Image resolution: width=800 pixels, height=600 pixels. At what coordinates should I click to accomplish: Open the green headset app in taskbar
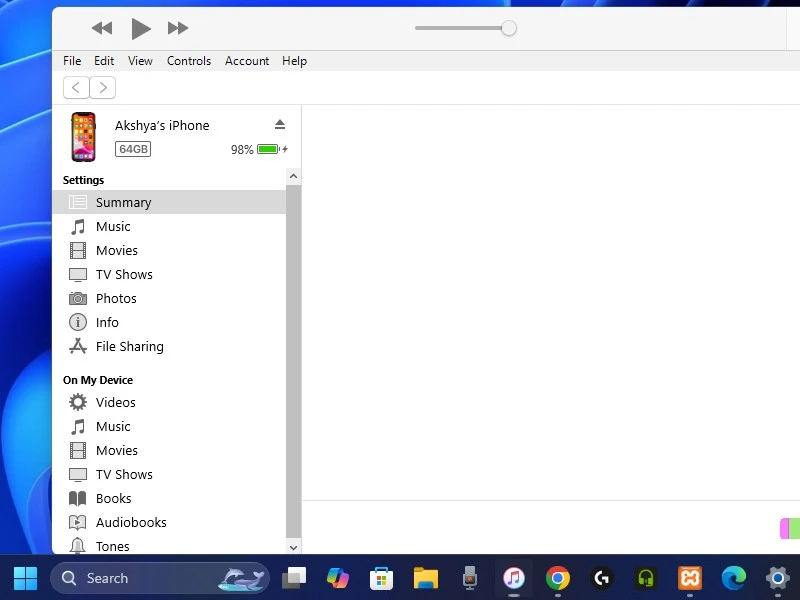(x=646, y=578)
